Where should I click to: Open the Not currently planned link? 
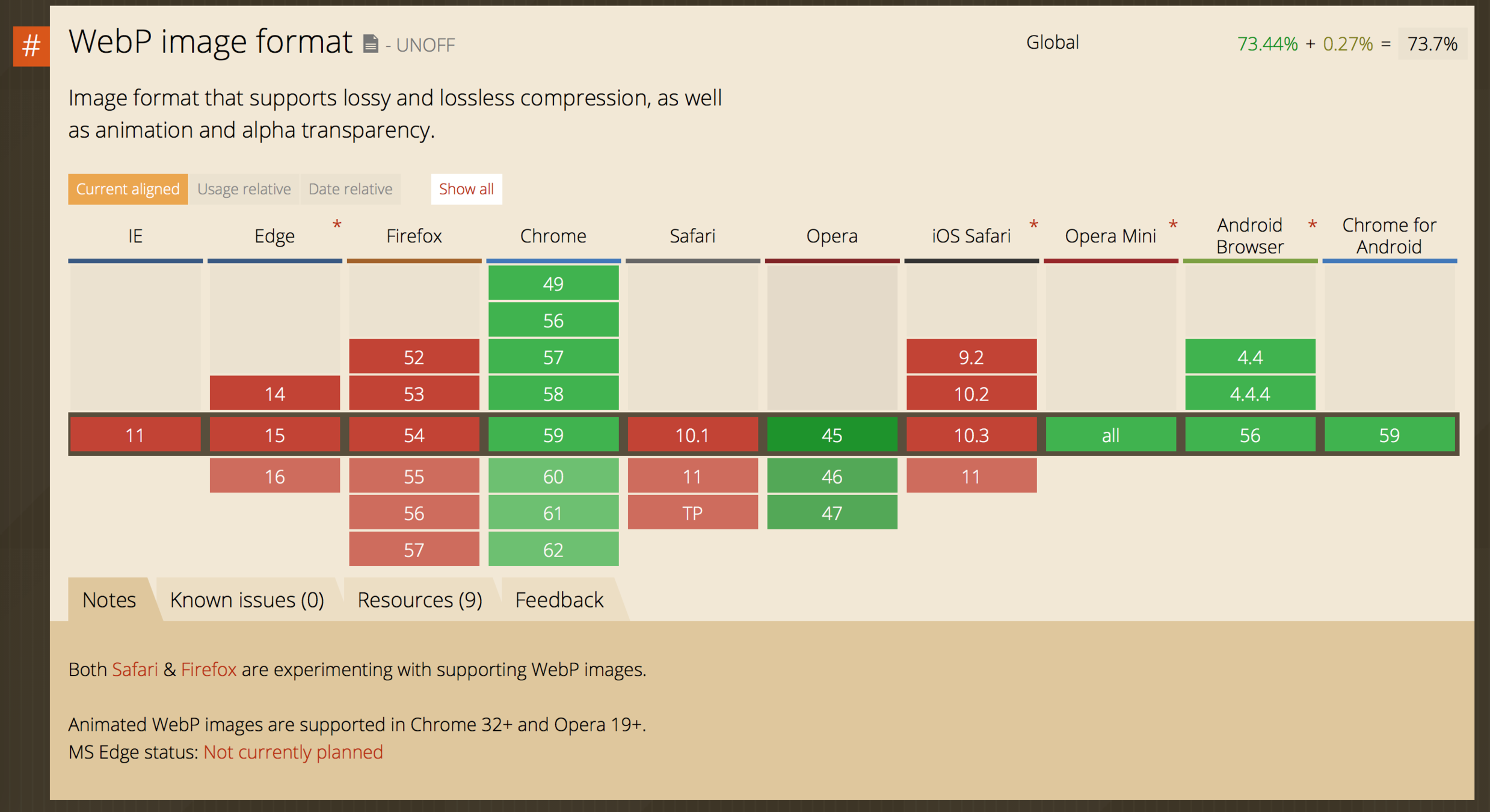pos(293,752)
